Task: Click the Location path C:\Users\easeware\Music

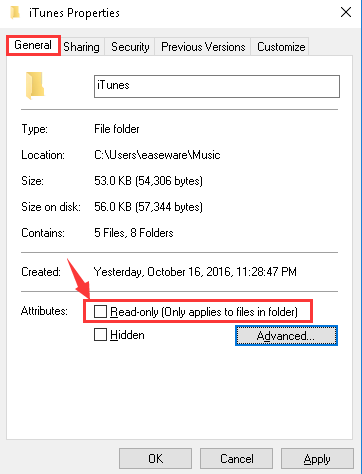Action: [x=157, y=155]
